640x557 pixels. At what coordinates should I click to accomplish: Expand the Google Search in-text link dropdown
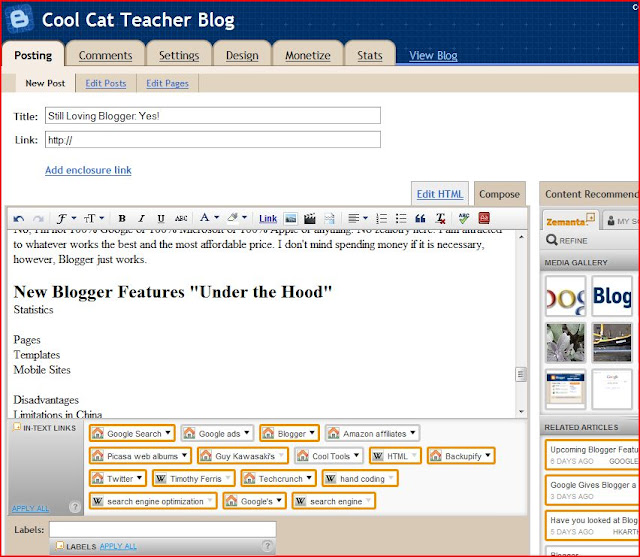(168, 433)
